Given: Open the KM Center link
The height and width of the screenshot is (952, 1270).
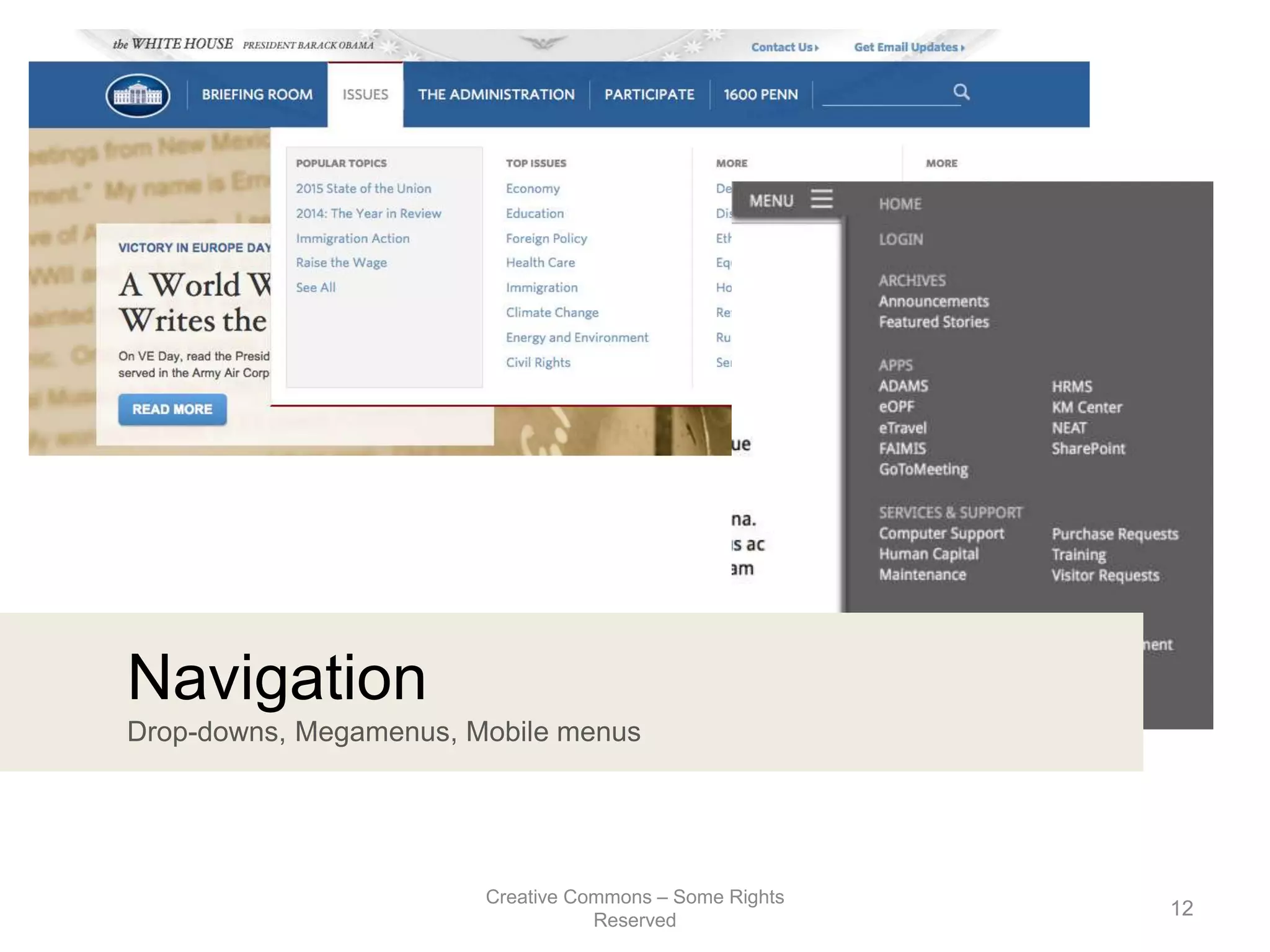Looking at the screenshot, I should [1086, 407].
